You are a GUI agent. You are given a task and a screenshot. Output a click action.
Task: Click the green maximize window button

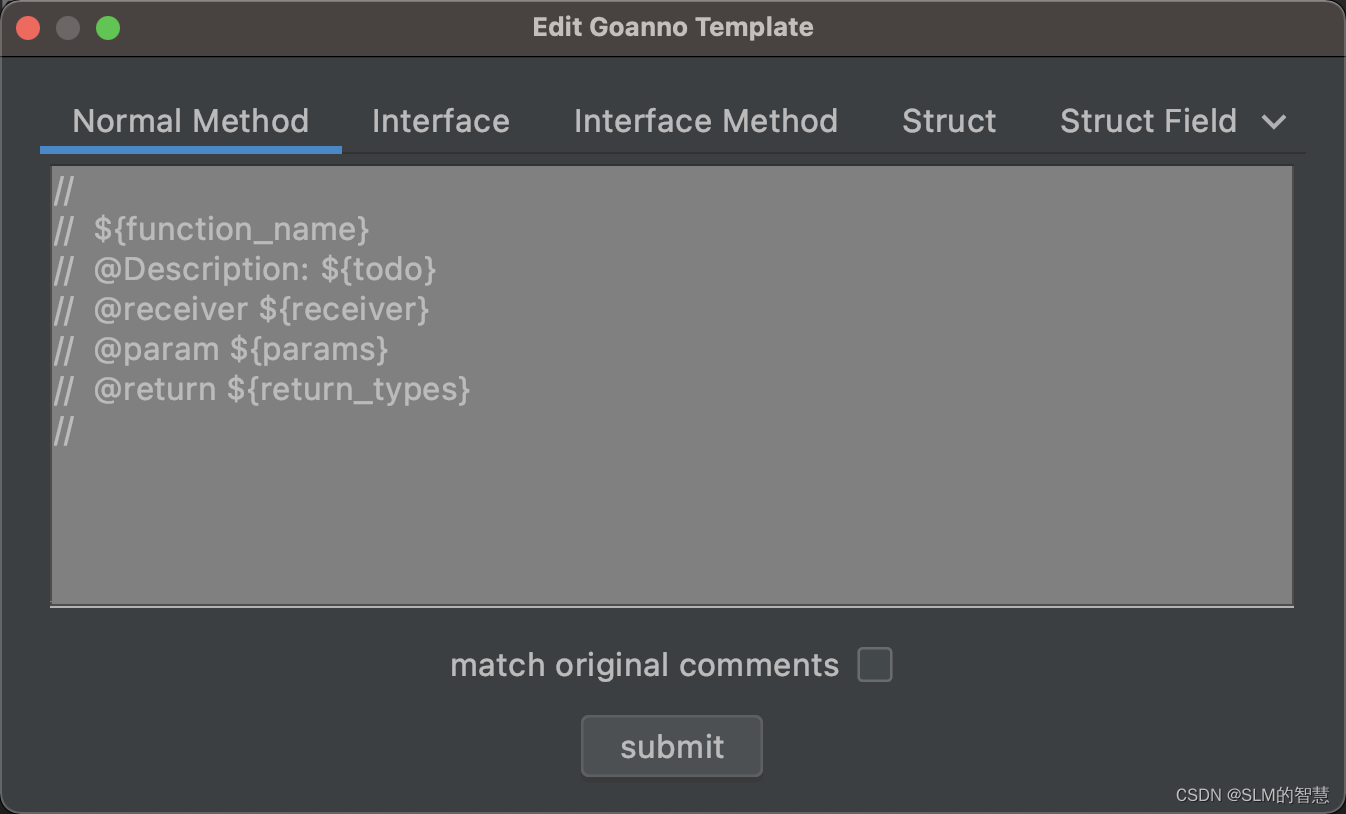[x=108, y=28]
